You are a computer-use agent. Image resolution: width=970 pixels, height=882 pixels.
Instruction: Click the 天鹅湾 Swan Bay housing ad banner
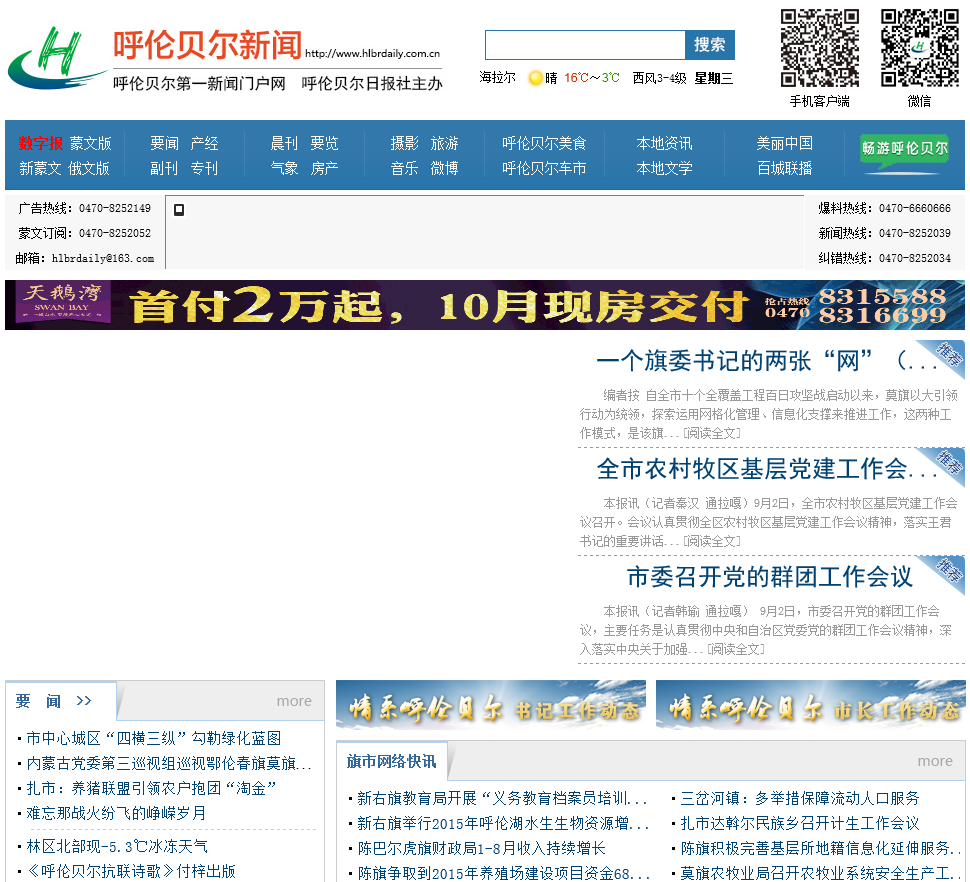pyautogui.click(x=484, y=305)
